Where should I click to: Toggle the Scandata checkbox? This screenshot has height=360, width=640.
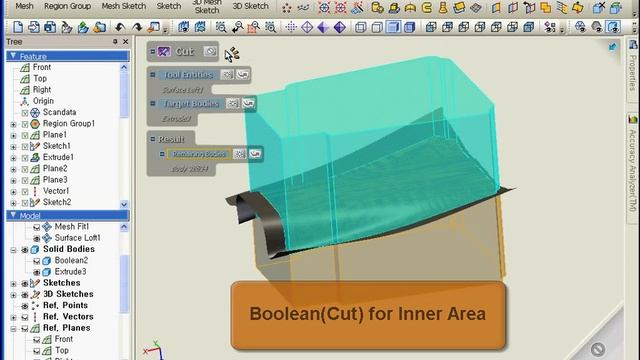pyautogui.click(x=25, y=112)
